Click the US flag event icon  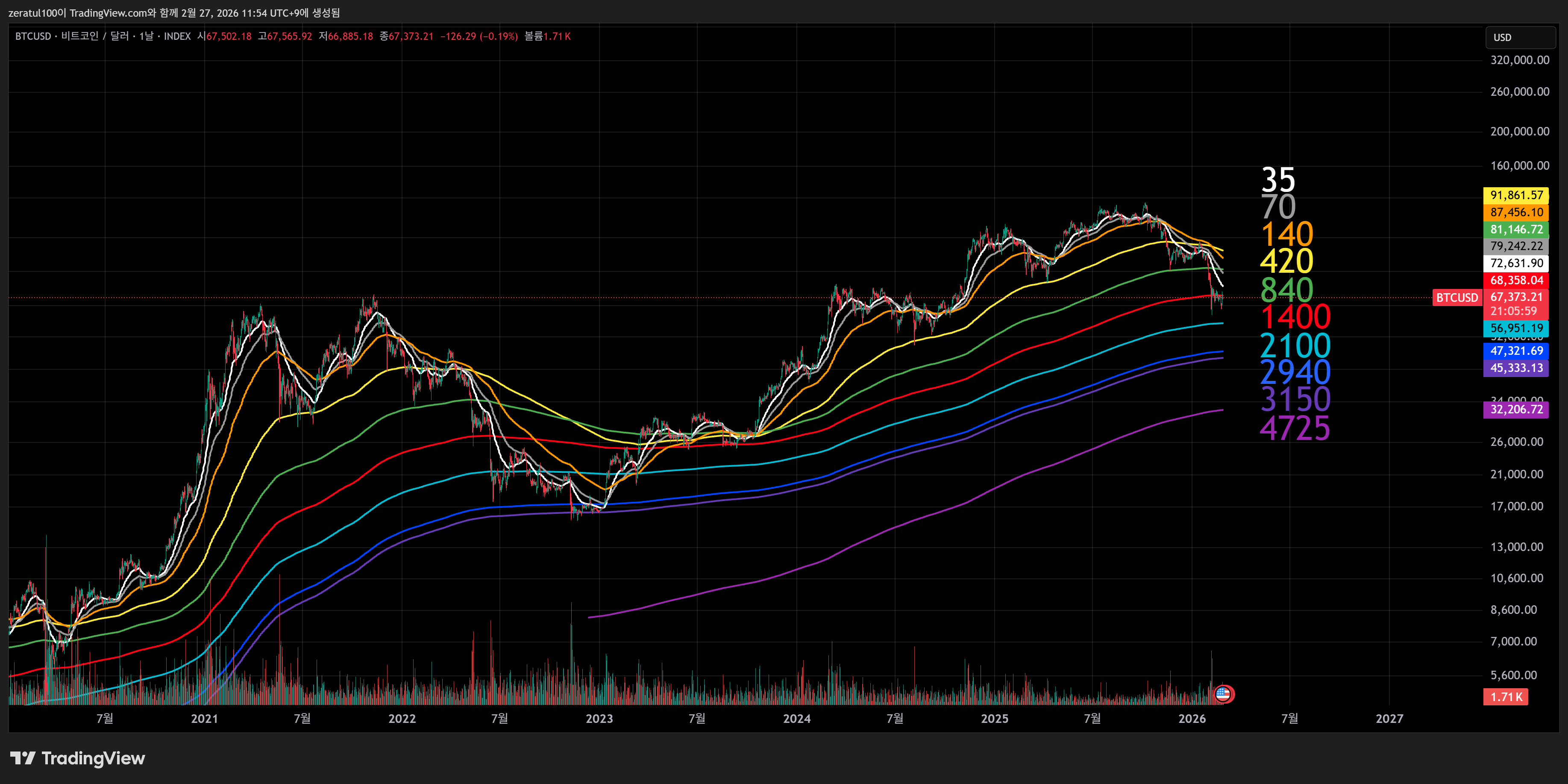click(x=1223, y=694)
